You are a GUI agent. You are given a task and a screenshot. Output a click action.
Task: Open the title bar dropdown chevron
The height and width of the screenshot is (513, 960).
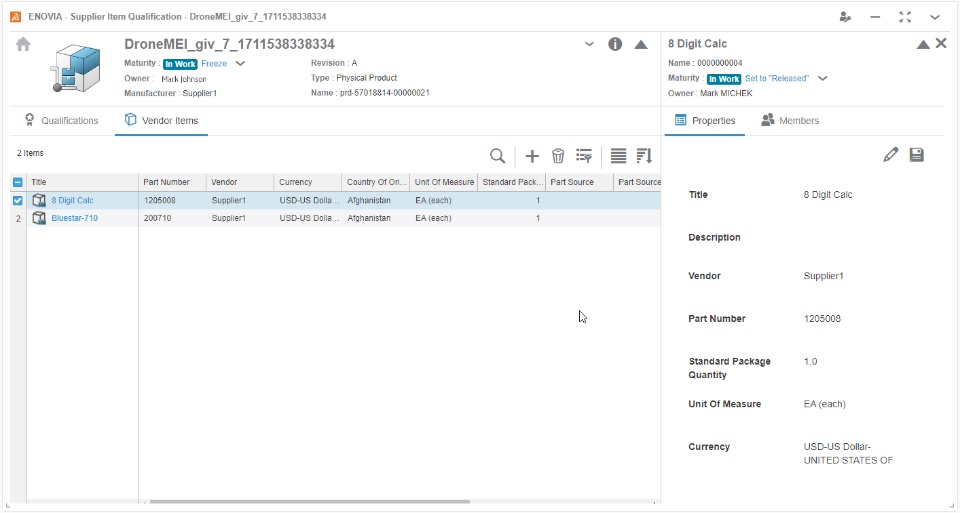pyautogui.click(x=935, y=17)
